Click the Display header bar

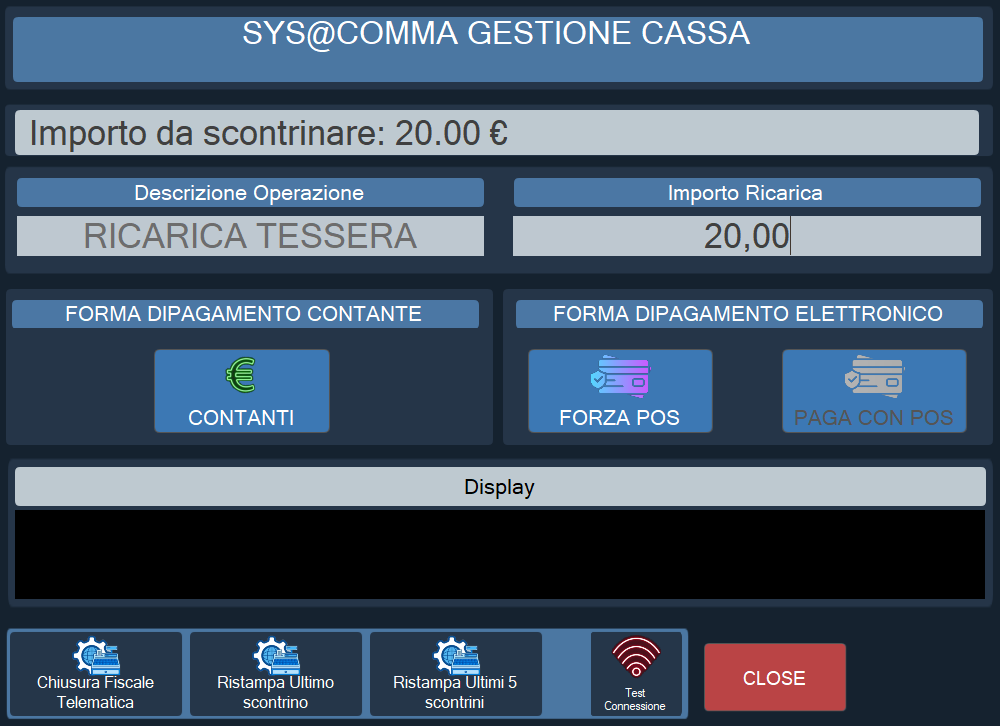500,487
